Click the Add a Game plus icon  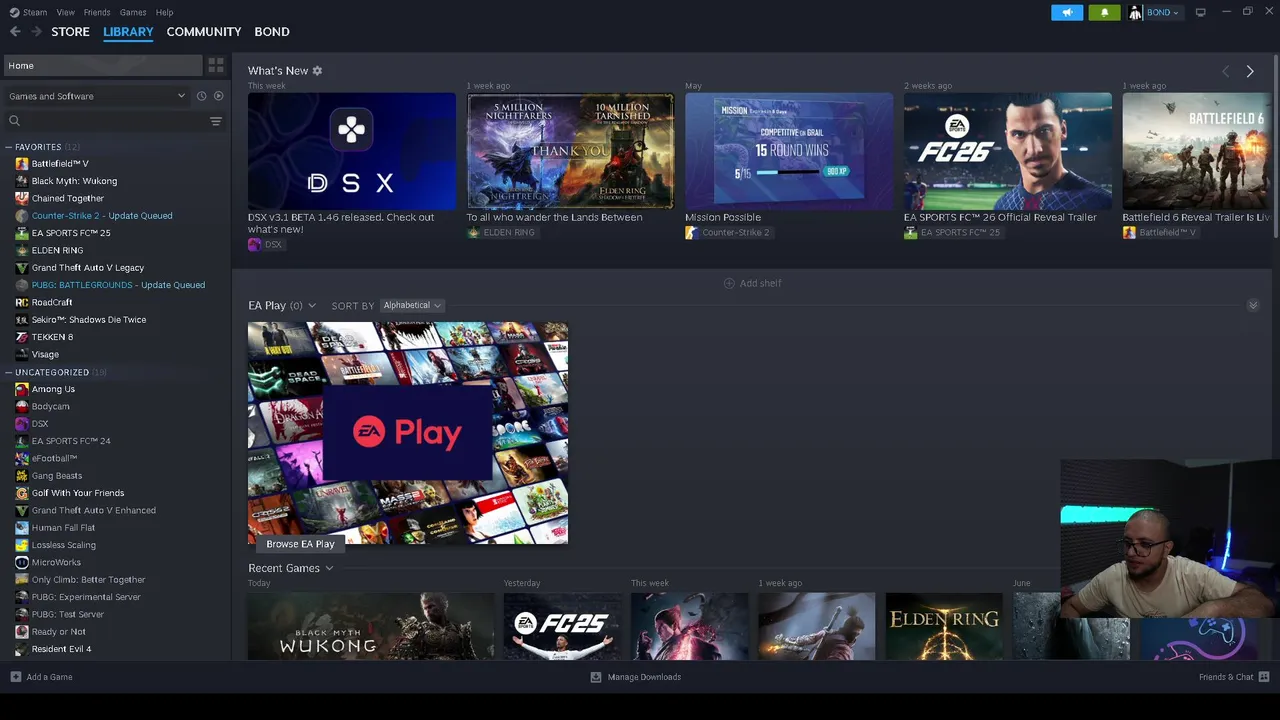pos(15,677)
